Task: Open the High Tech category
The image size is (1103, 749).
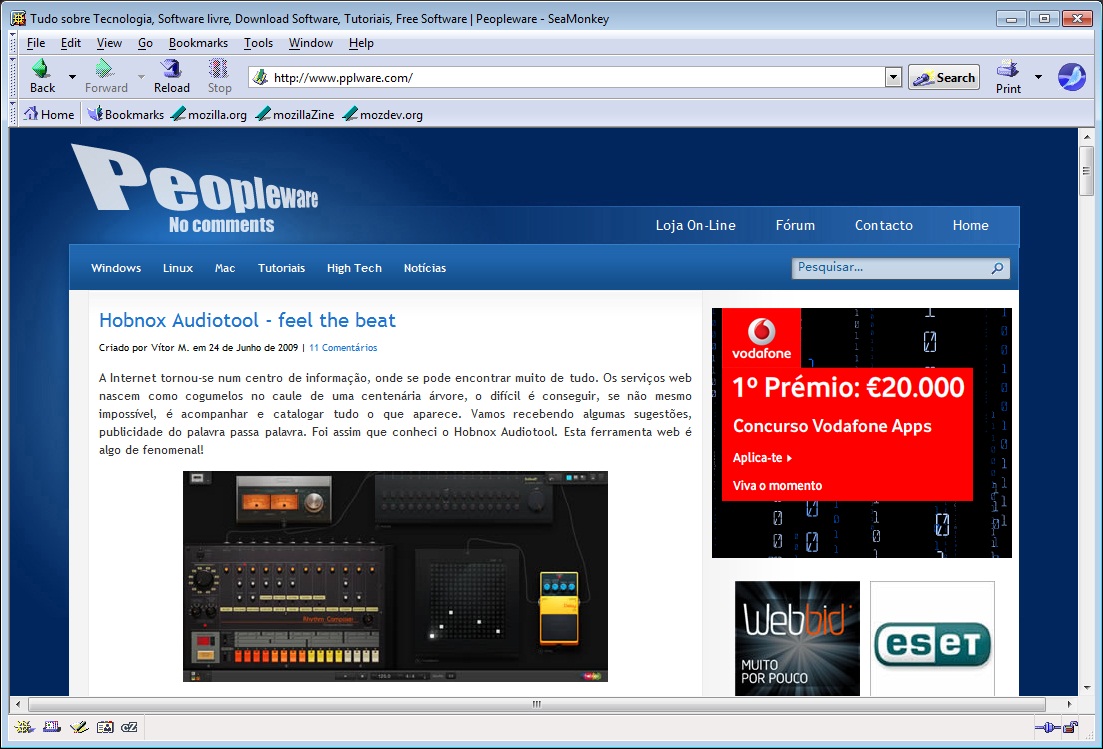Action: 354,268
